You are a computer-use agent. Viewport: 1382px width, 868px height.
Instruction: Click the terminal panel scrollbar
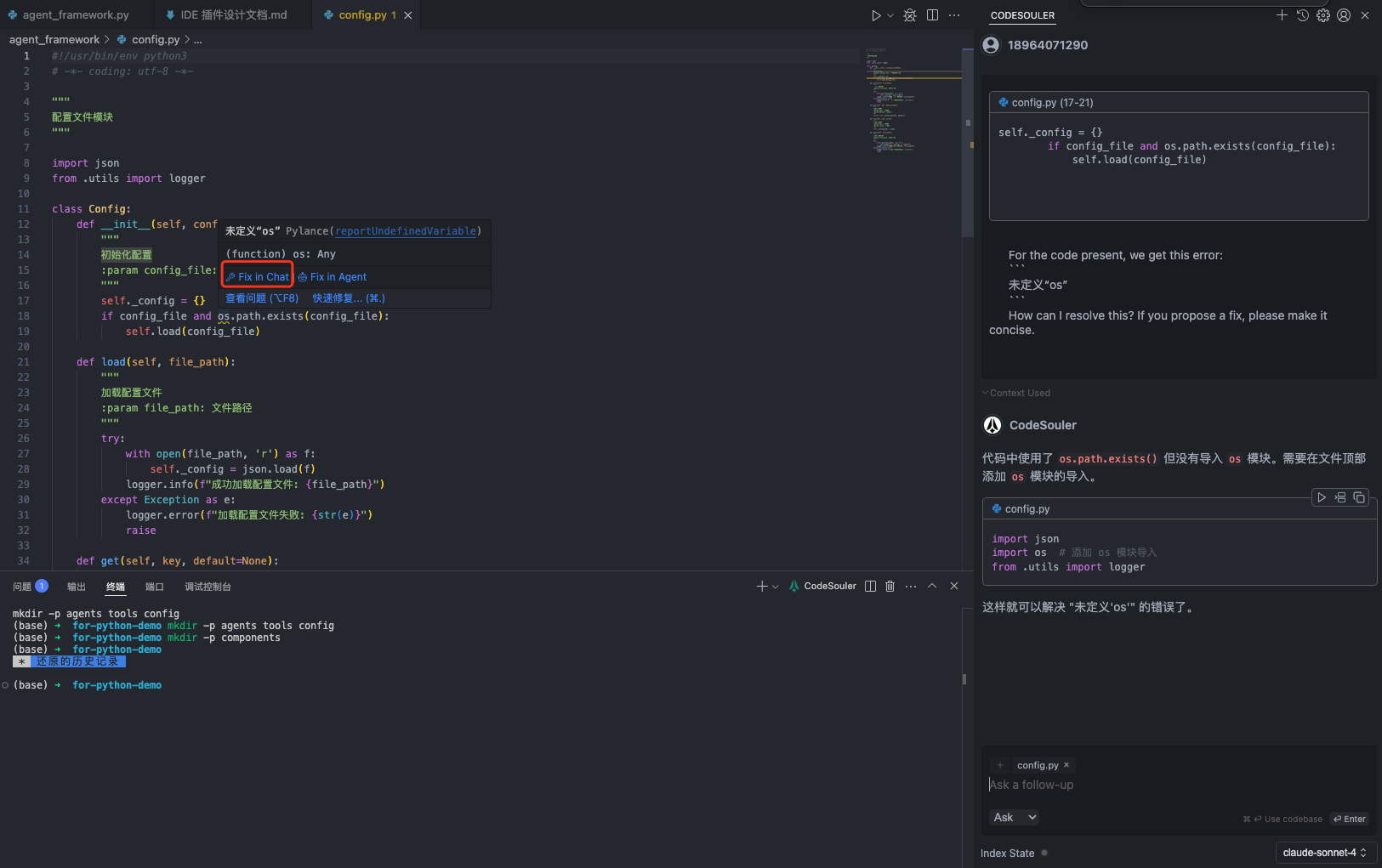pyautogui.click(x=964, y=679)
